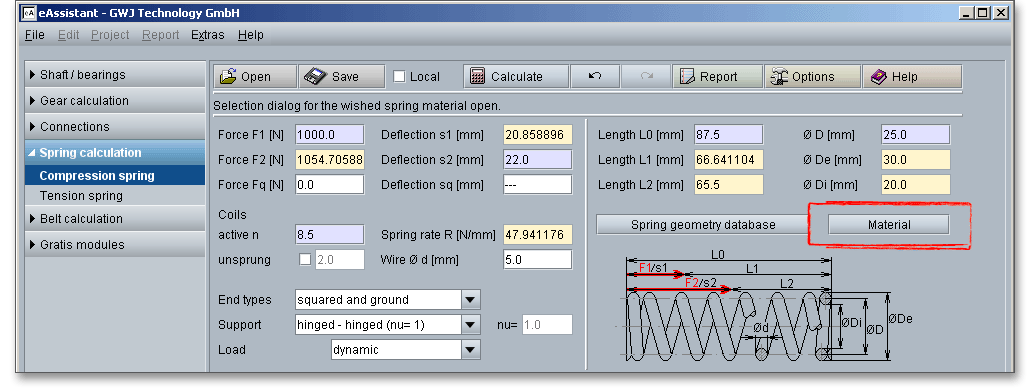Open the Project menu
The height and width of the screenshot is (388, 1030).
click(110, 35)
